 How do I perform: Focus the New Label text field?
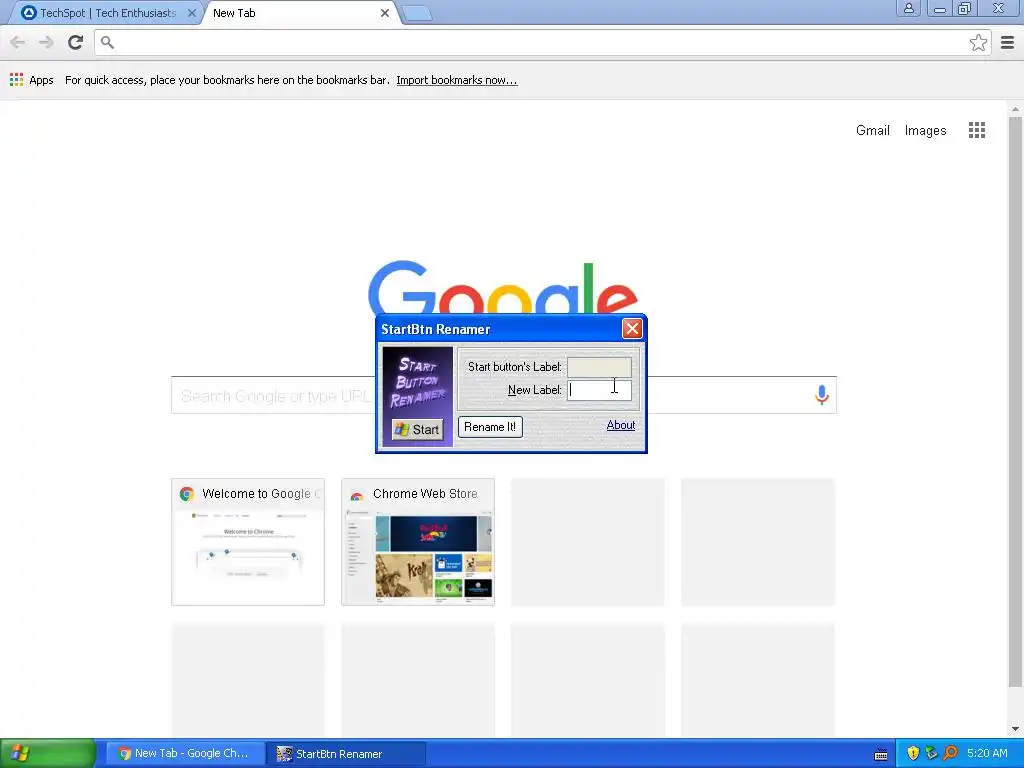coord(599,390)
